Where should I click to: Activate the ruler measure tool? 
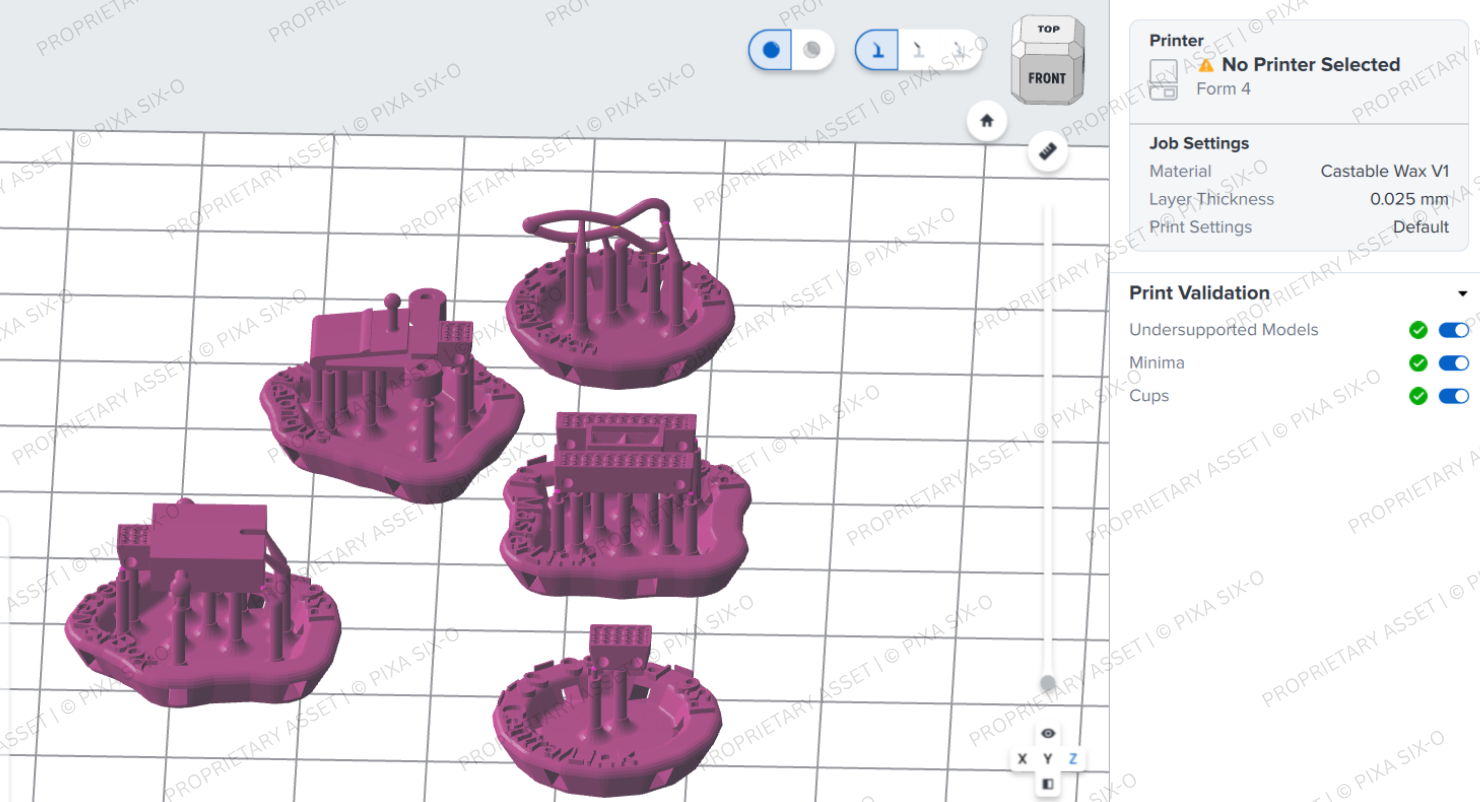(1048, 151)
